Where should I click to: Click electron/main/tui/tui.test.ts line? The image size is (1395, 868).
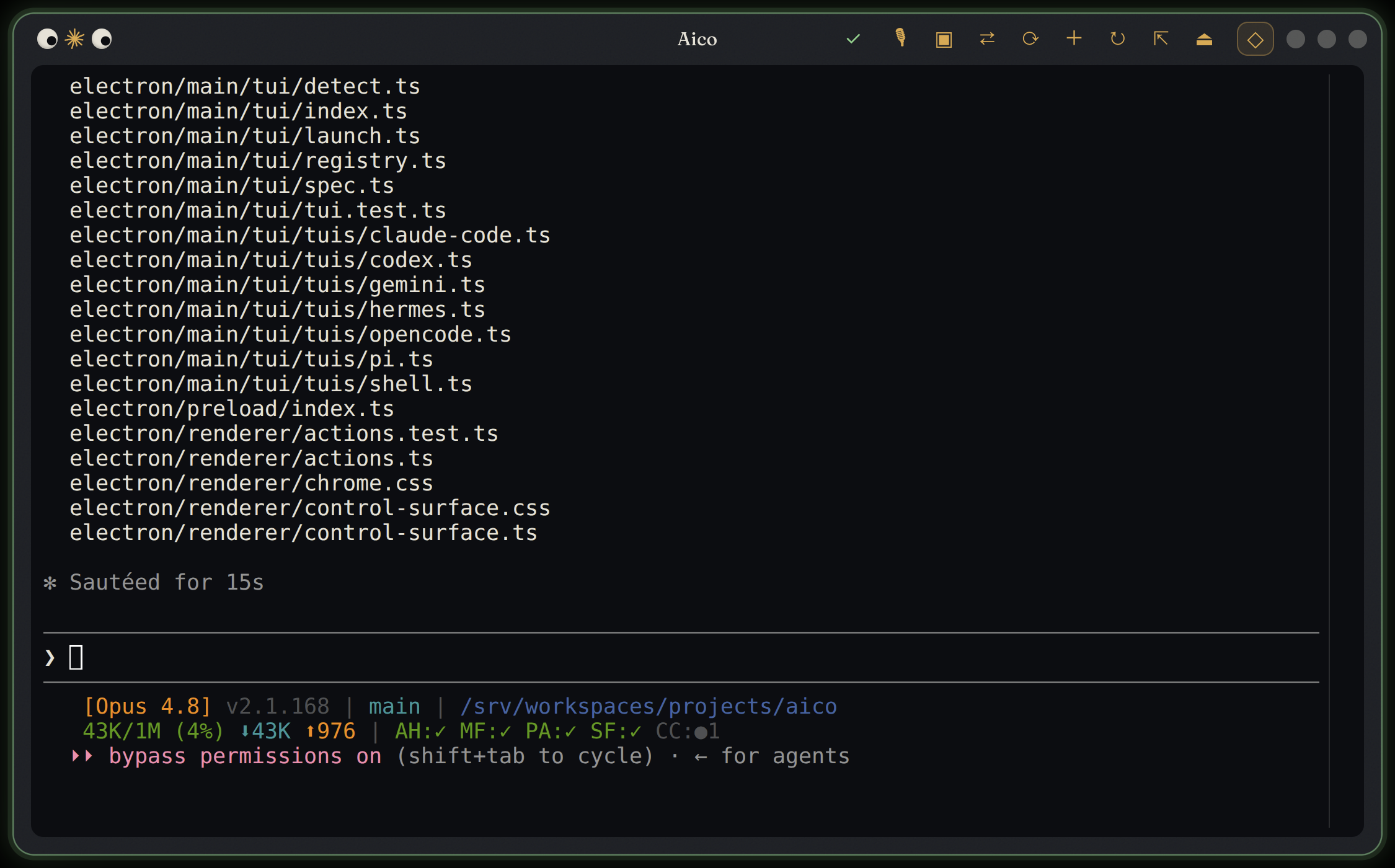click(258, 210)
